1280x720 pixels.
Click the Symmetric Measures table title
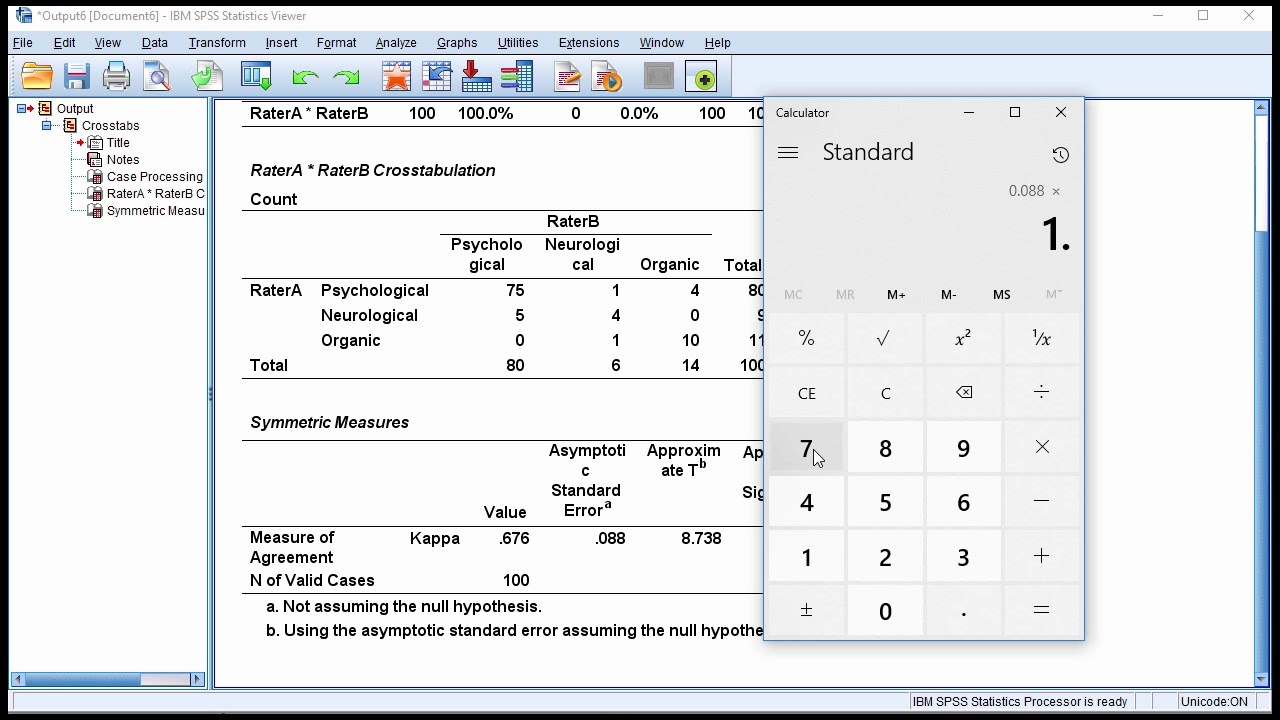click(329, 422)
